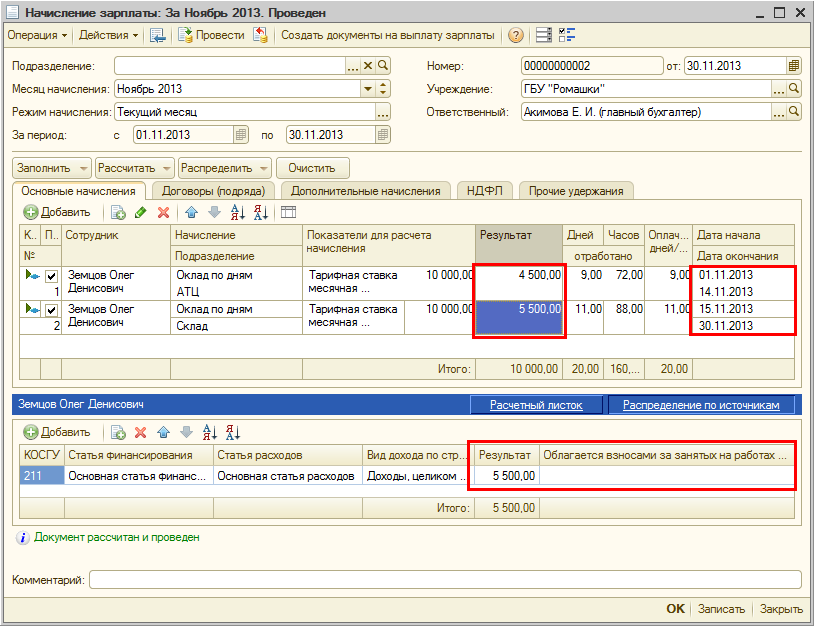Viewport: 814px width, 626px height.
Task: Open the Заполнить dropdown button
Action: tap(51, 168)
